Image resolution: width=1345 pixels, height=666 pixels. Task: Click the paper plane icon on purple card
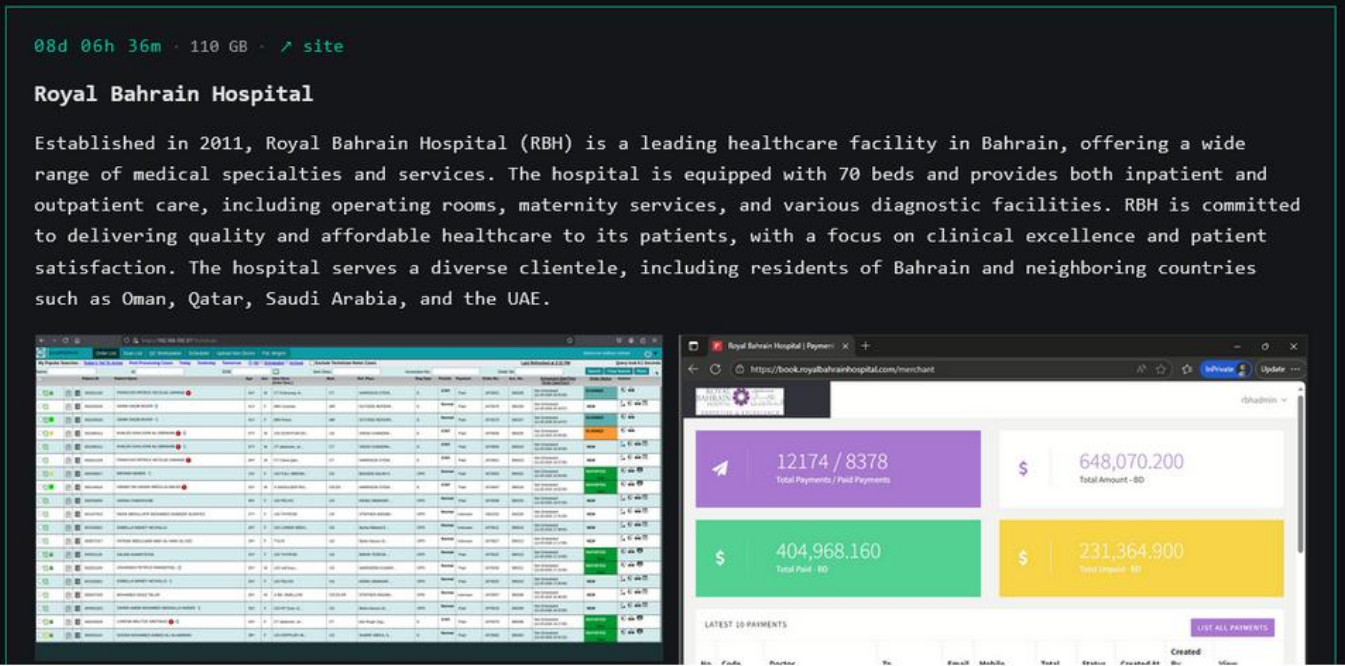[x=720, y=468]
